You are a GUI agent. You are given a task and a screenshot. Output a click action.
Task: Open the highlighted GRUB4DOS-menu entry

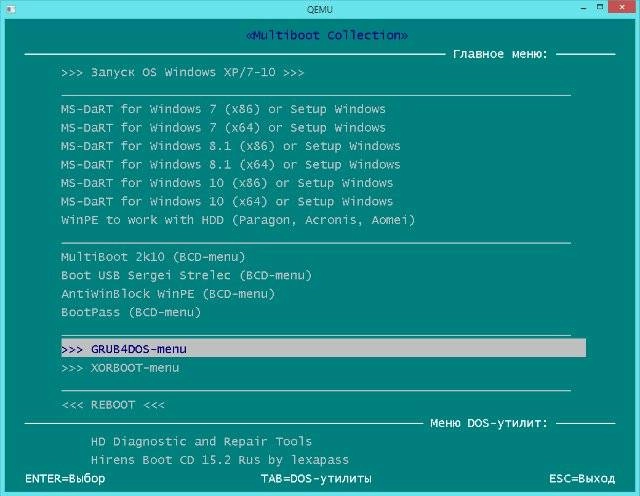tap(324, 348)
